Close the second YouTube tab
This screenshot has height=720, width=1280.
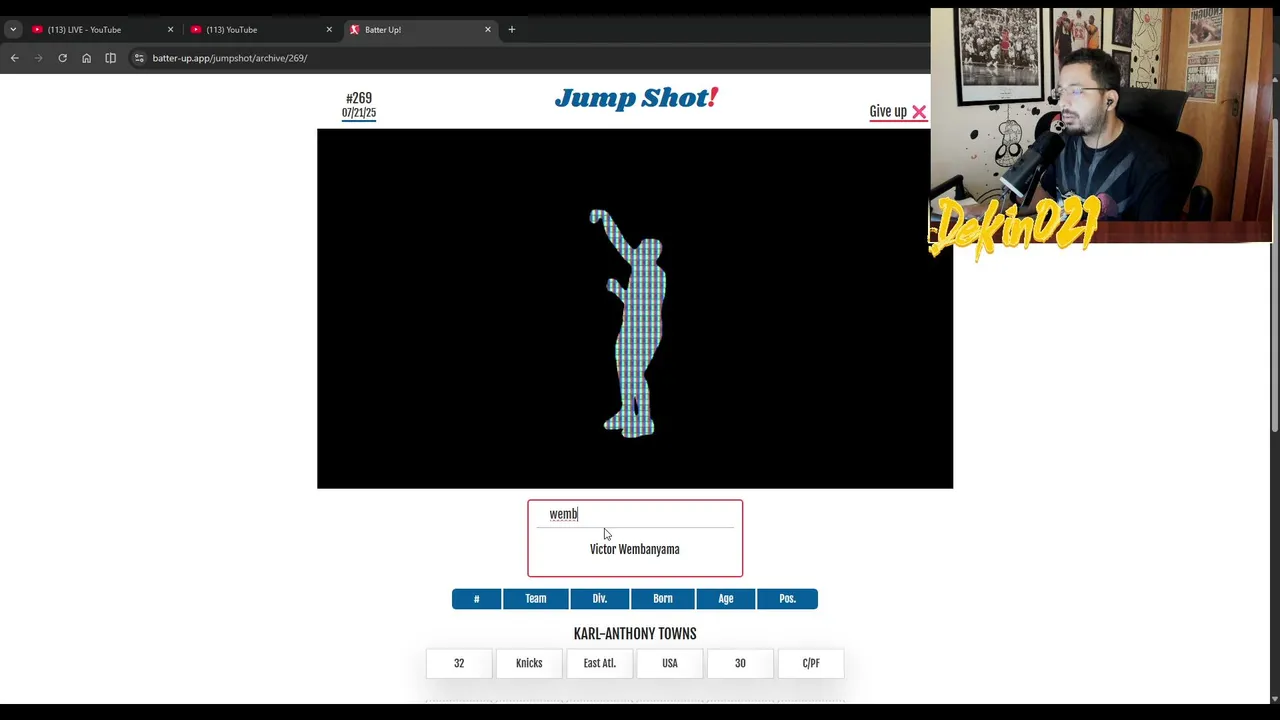(329, 30)
